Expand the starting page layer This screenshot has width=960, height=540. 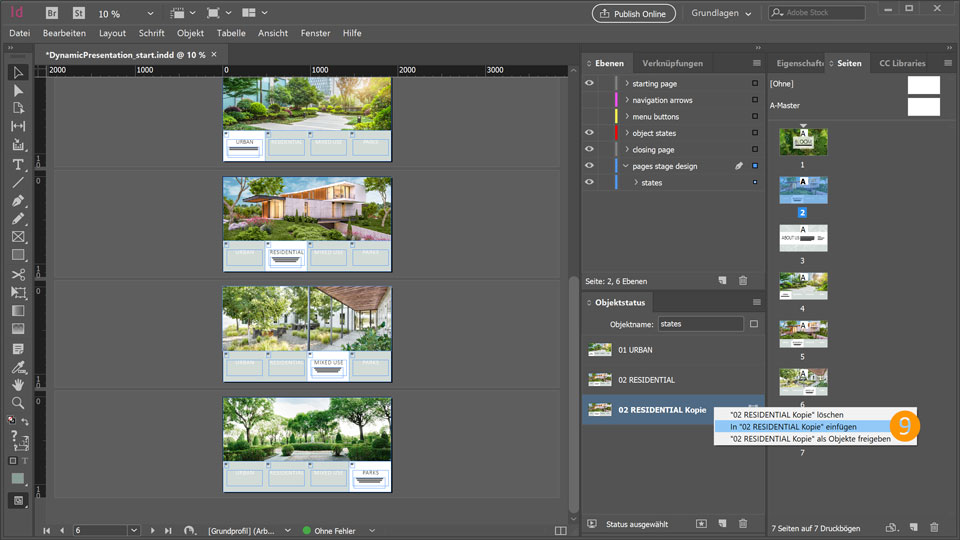tap(626, 83)
